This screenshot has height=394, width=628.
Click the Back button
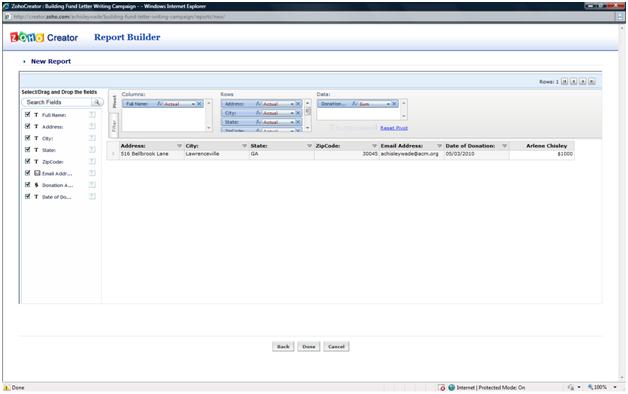283,347
